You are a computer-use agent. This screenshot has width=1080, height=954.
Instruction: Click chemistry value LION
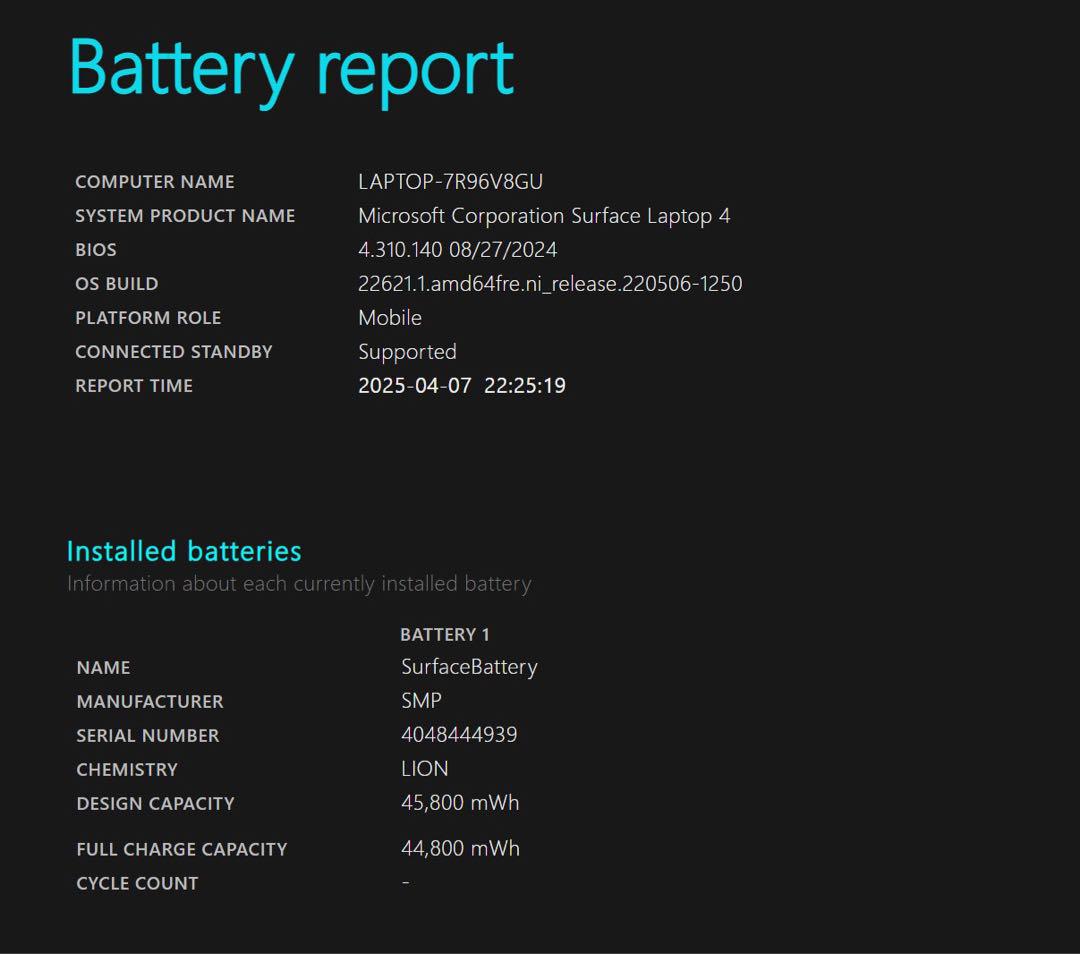[x=425, y=769]
